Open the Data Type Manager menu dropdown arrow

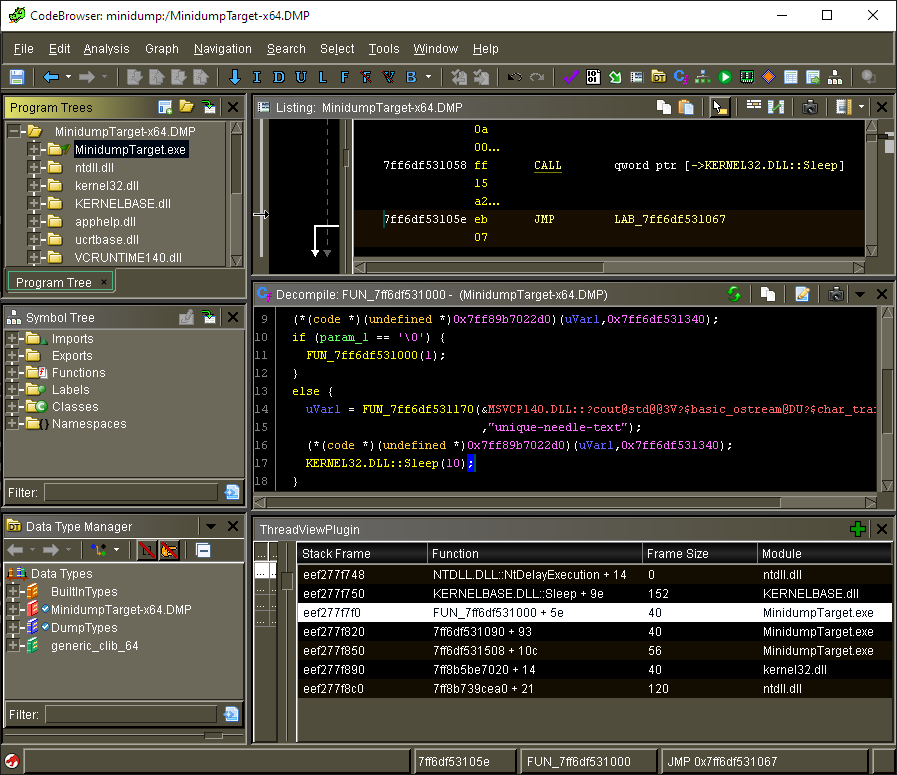[211, 526]
